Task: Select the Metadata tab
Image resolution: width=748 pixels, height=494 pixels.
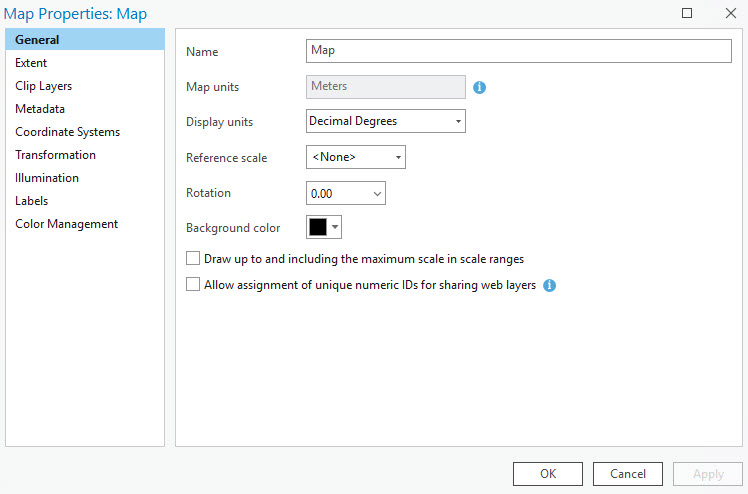Action: 40,109
